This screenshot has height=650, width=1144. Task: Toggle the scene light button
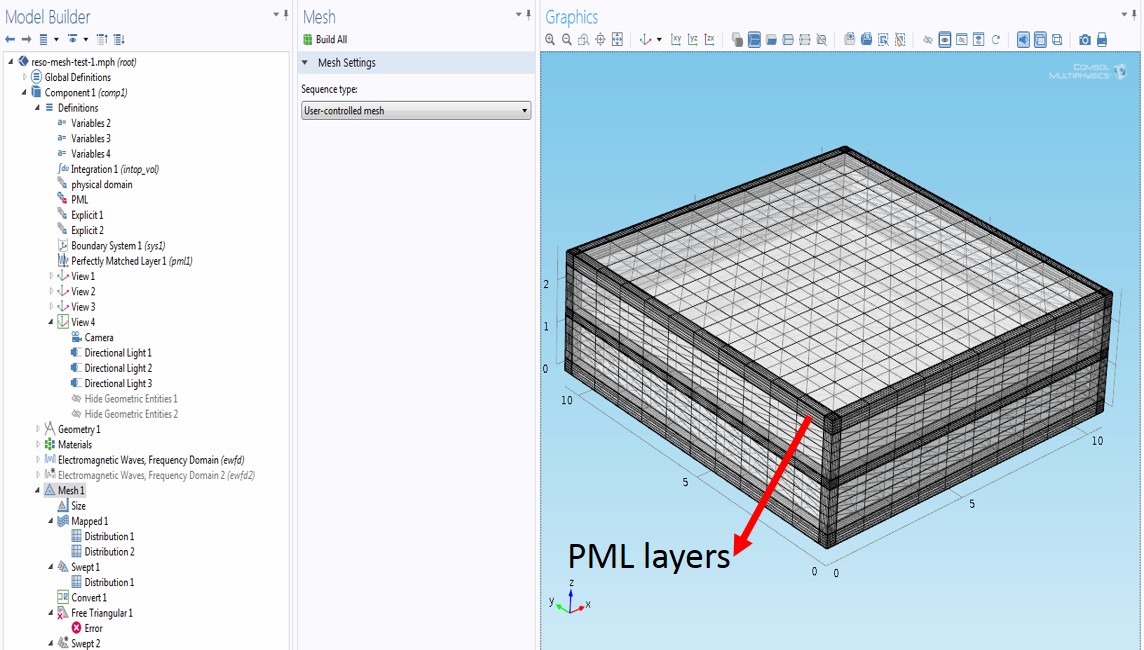[1023, 40]
